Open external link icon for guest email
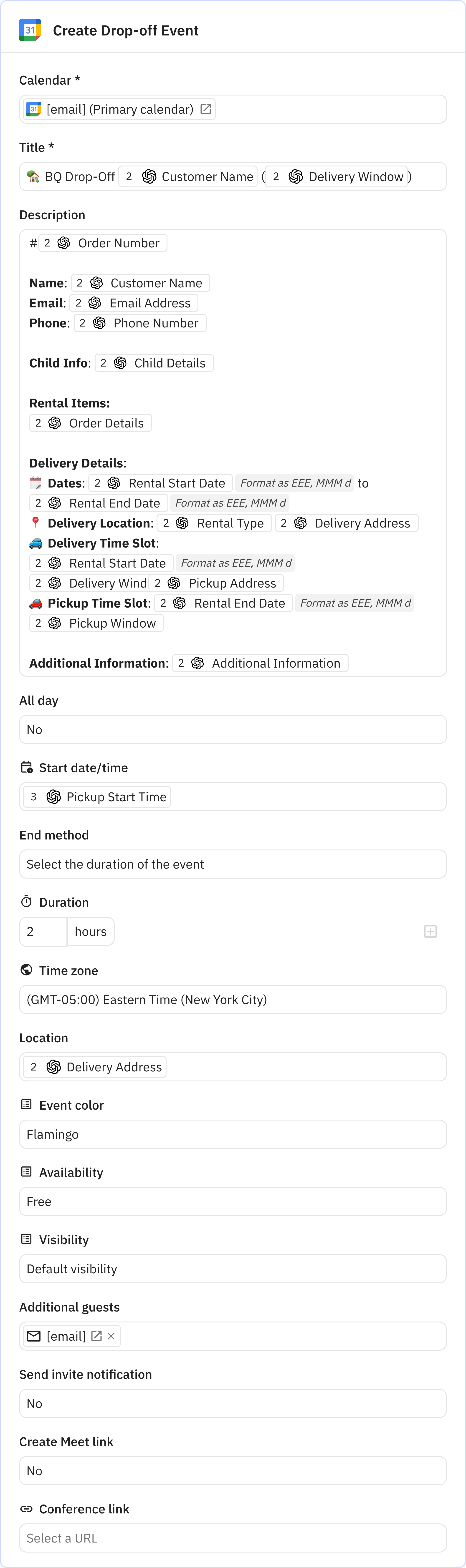The height and width of the screenshot is (1568, 466). (96, 1336)
